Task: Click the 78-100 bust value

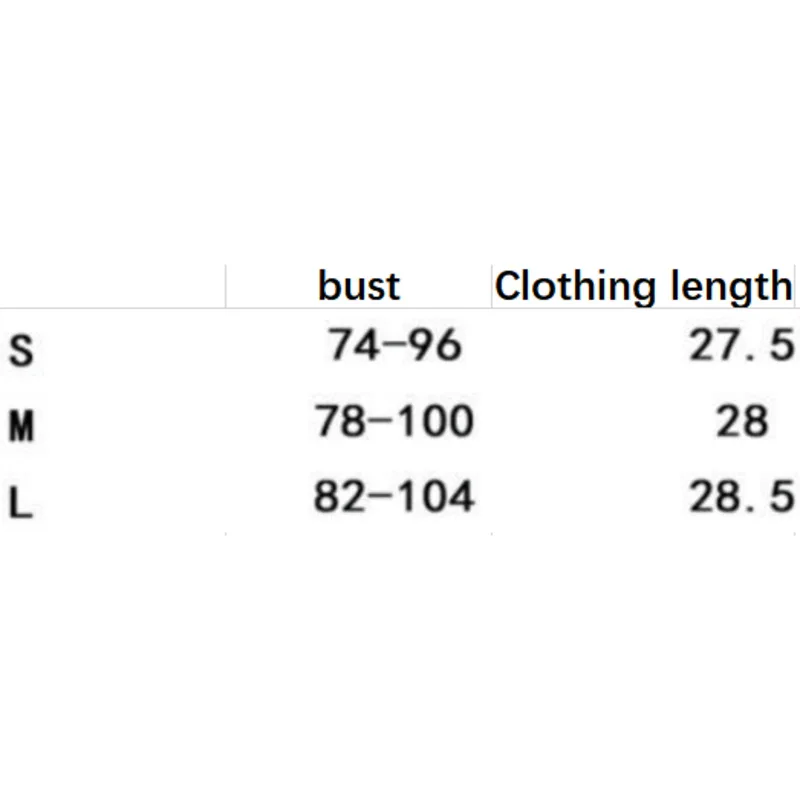Action: click(394, 421)
